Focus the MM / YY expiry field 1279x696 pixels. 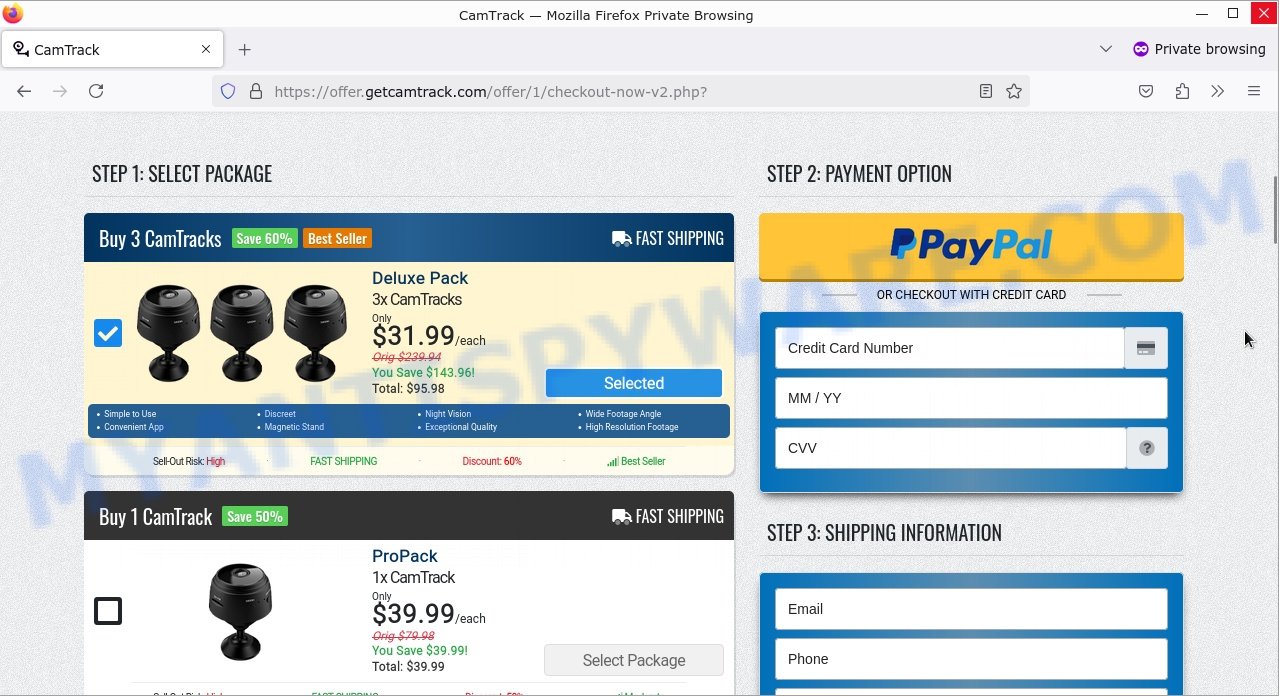point(971,398)
